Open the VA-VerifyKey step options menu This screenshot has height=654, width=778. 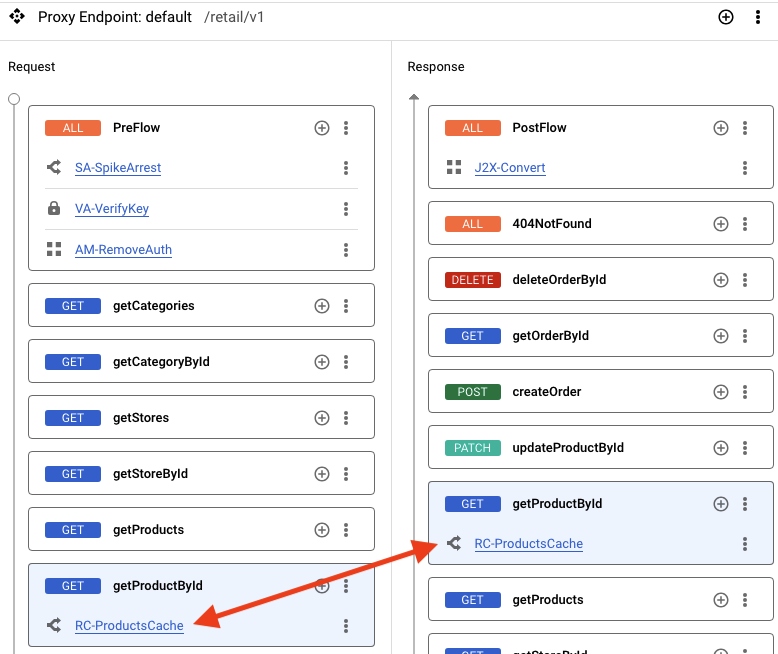(x=346, y=209)
